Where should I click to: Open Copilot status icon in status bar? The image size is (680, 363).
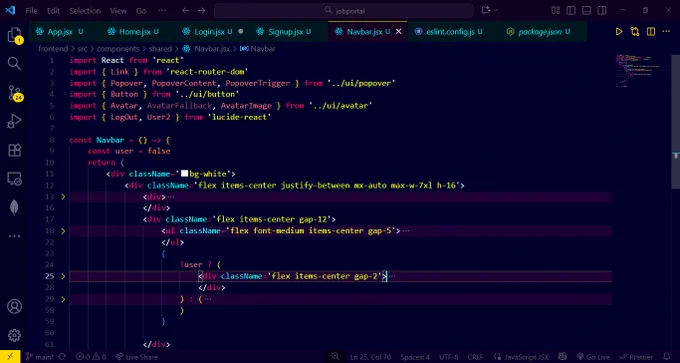[x=562, y=357]
